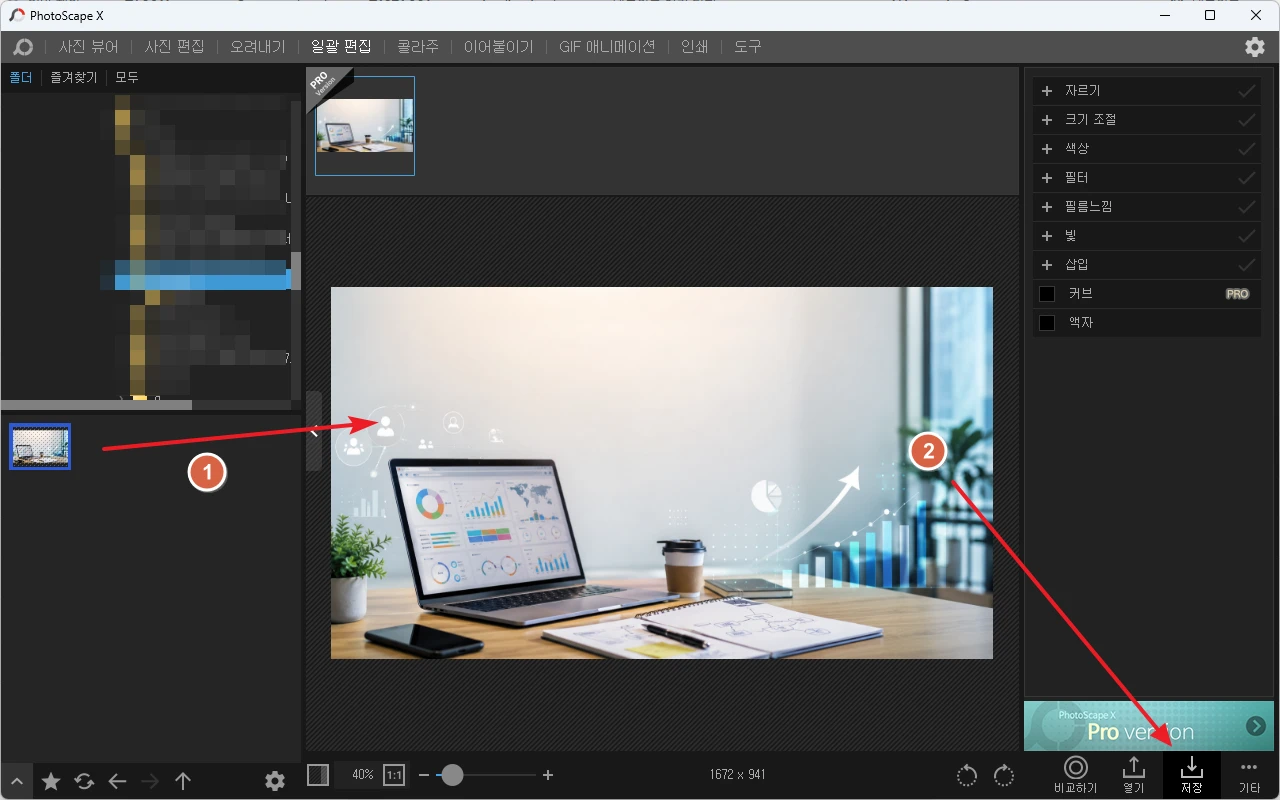Zoom in with the plus icon

(x=547, y=775)
